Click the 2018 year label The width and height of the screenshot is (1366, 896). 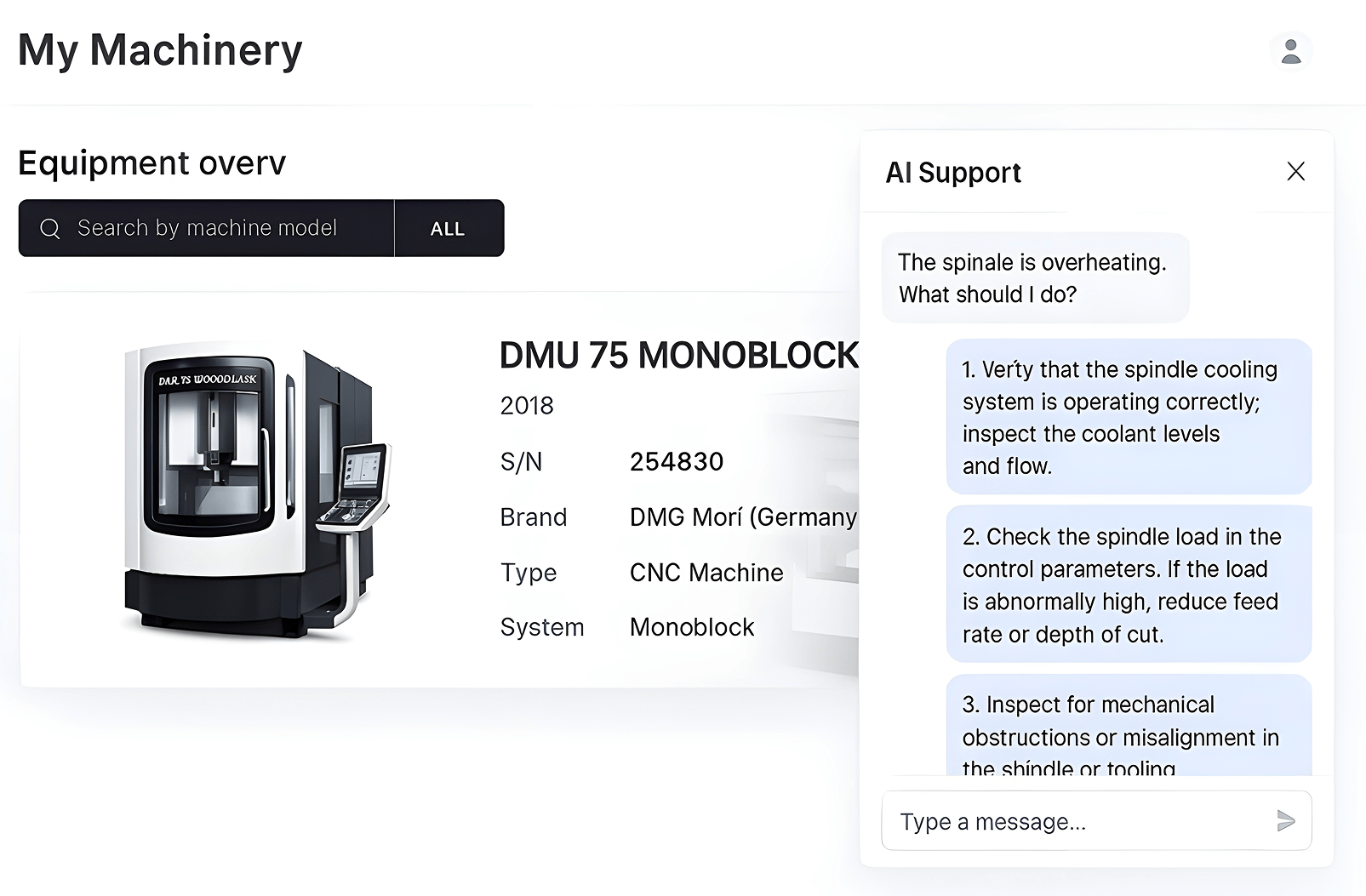[x=526, y=405]
